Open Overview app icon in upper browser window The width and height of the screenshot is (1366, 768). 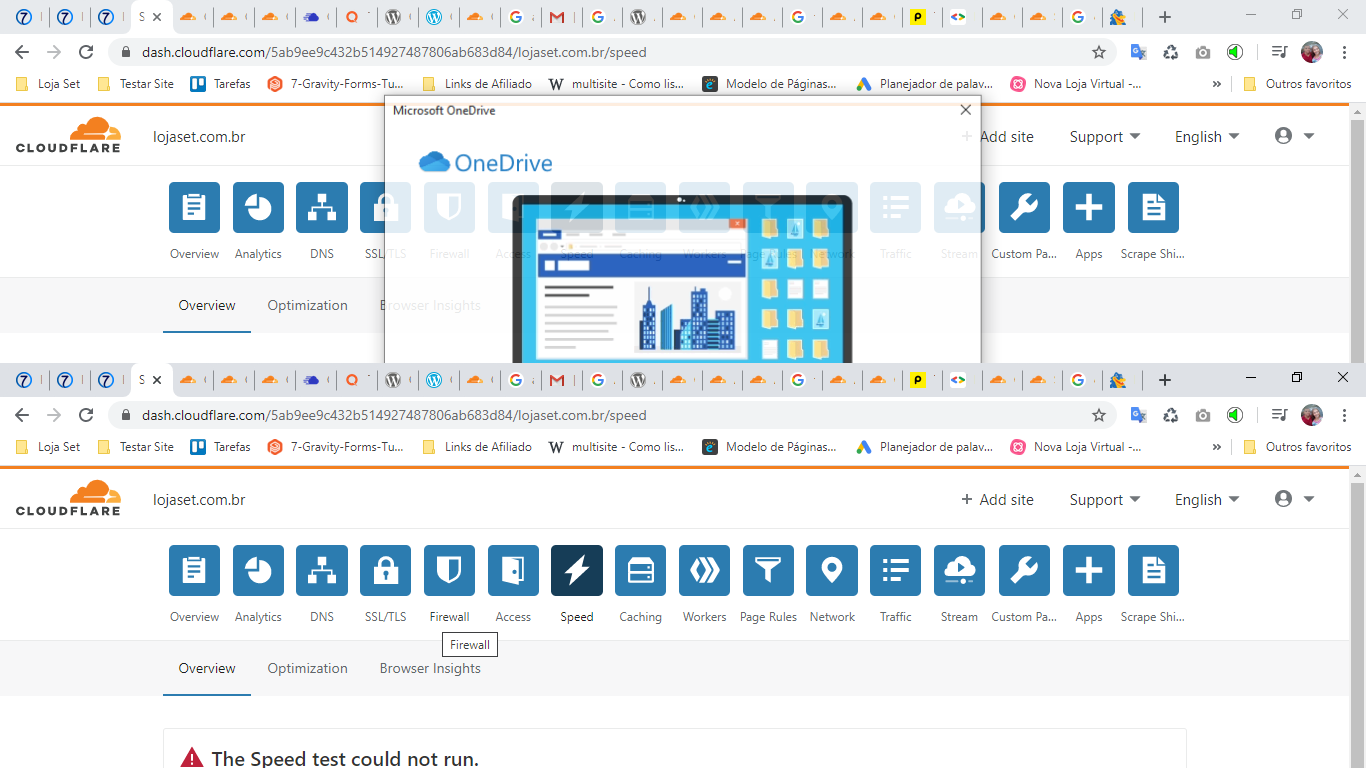pos(194,208)
